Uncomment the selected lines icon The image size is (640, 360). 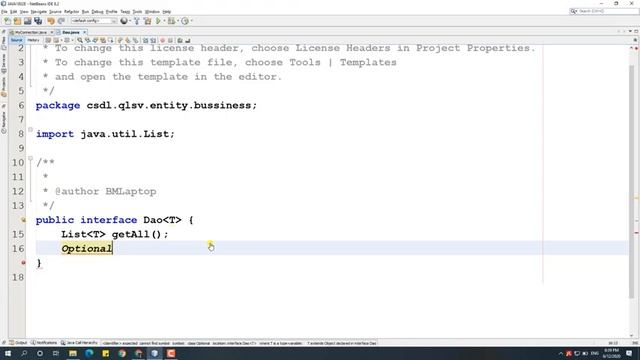(x=188, y=40)
